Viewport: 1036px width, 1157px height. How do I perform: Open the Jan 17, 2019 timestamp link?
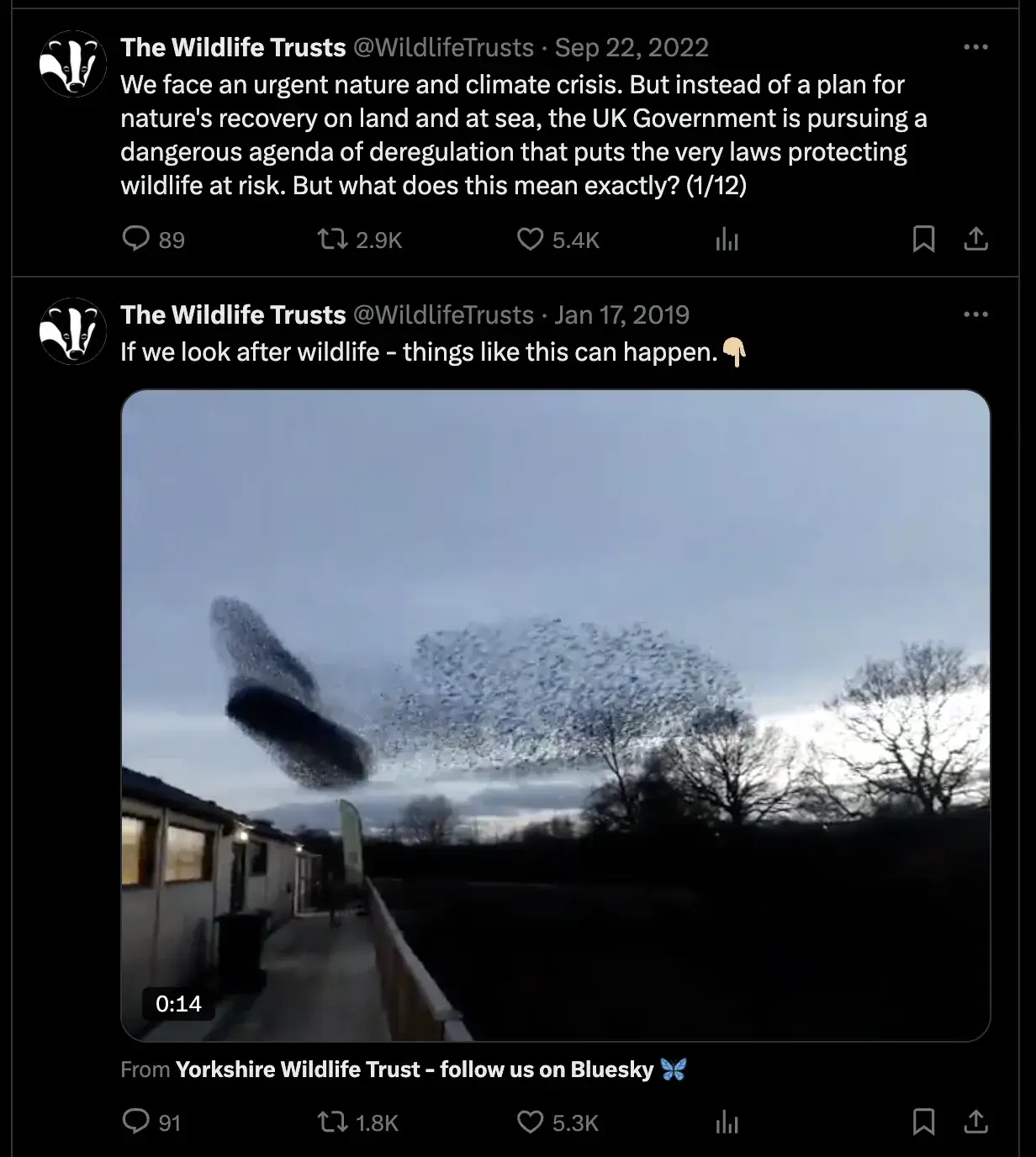(621, 314)
